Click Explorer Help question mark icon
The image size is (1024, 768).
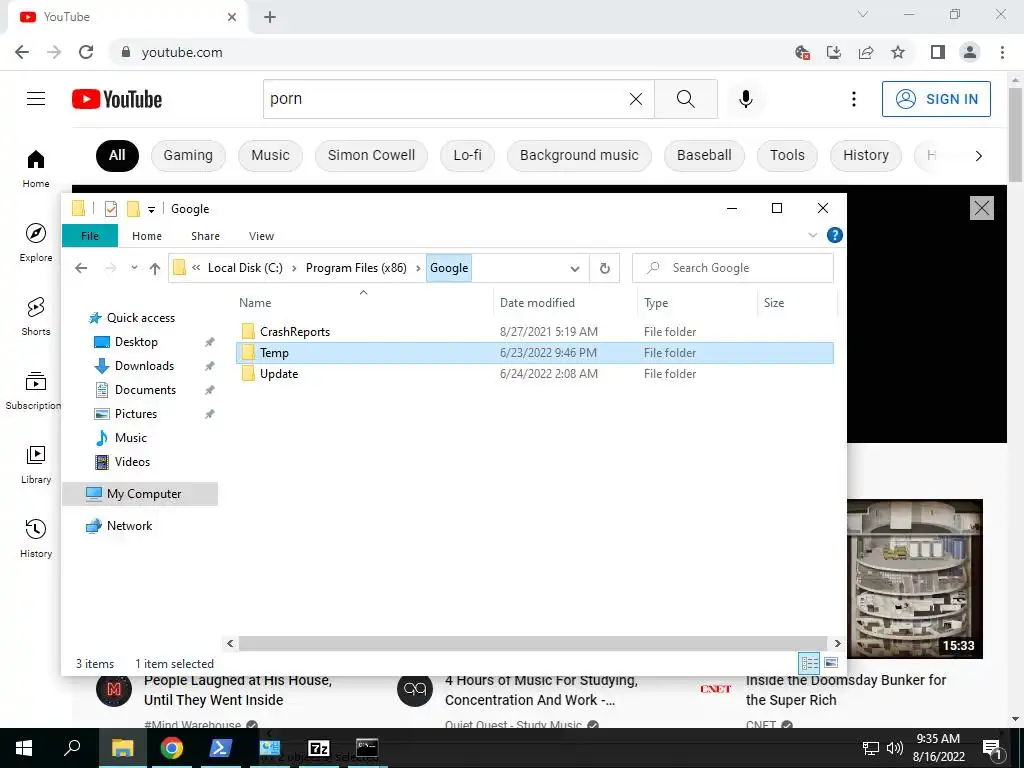835,235
